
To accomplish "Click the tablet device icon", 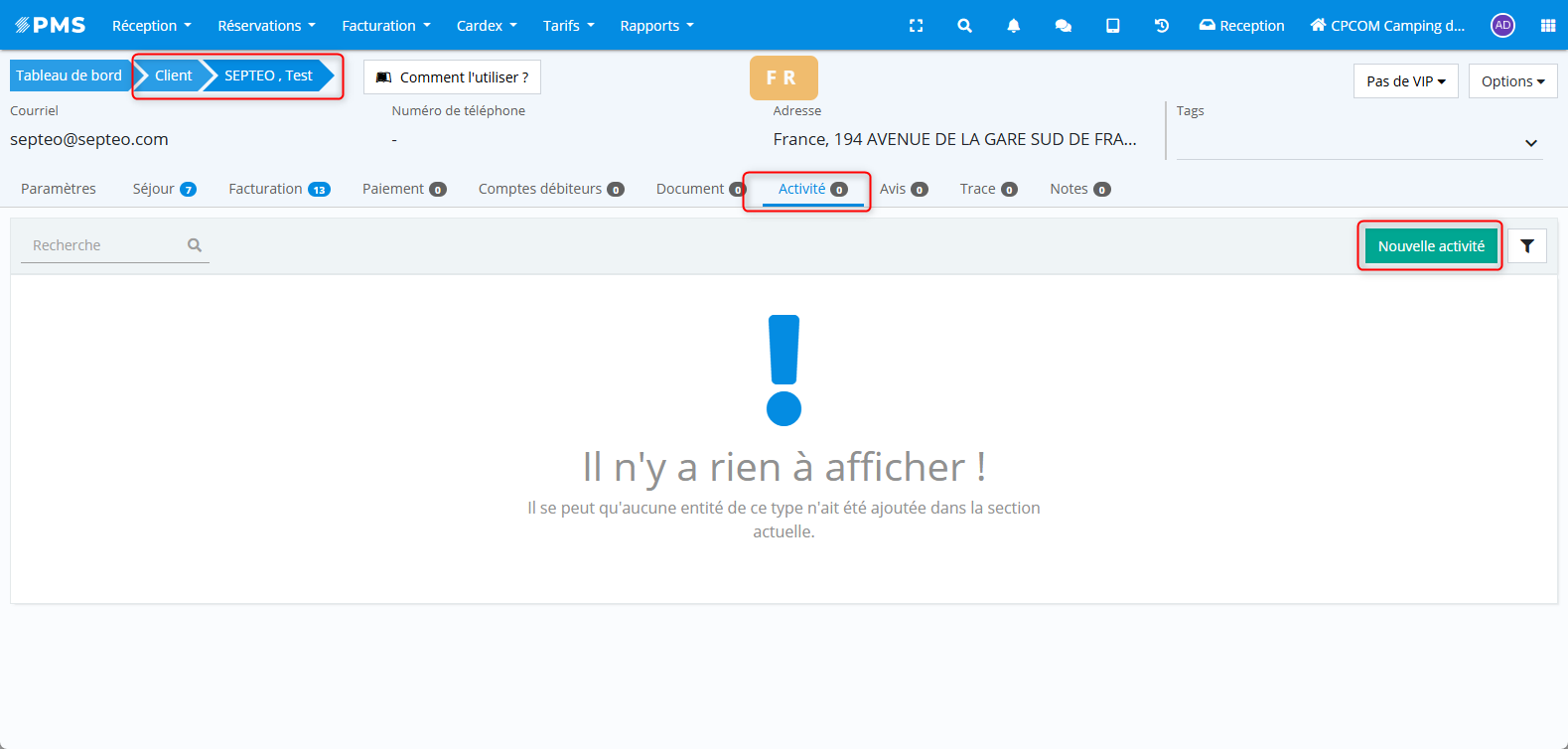I will [1112, 26].
